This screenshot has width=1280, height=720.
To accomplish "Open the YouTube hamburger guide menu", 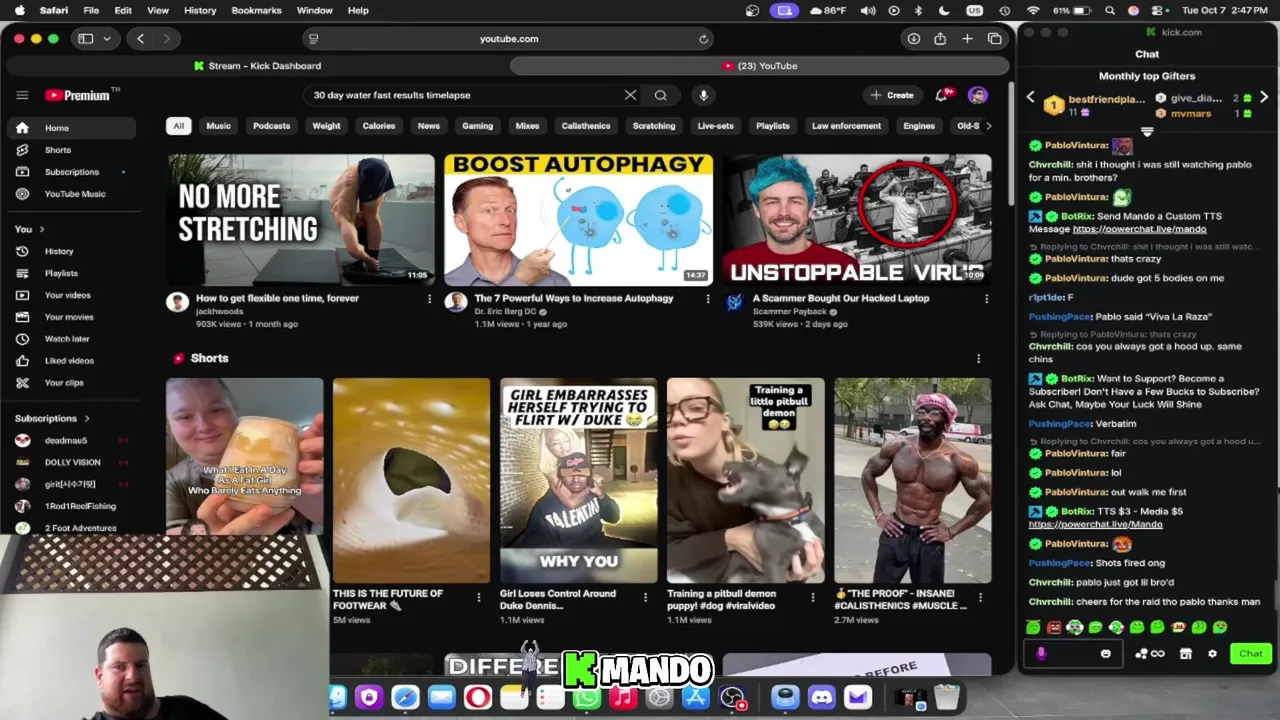I will click(x=22, y=95).
